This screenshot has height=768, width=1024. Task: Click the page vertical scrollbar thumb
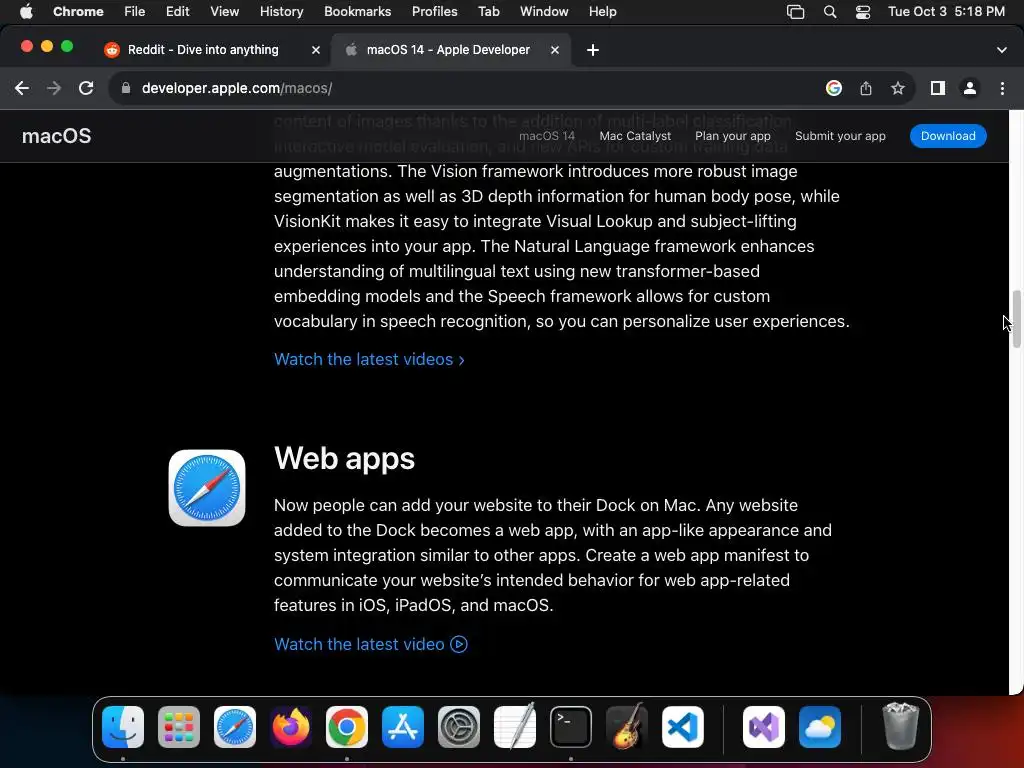click(x=1016, y=319)
